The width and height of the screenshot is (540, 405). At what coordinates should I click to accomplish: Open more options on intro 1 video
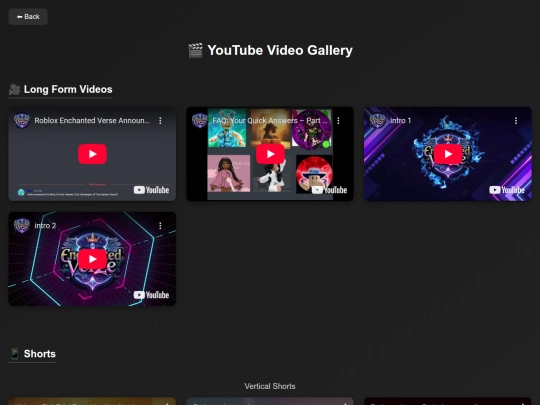click(516, 121)
